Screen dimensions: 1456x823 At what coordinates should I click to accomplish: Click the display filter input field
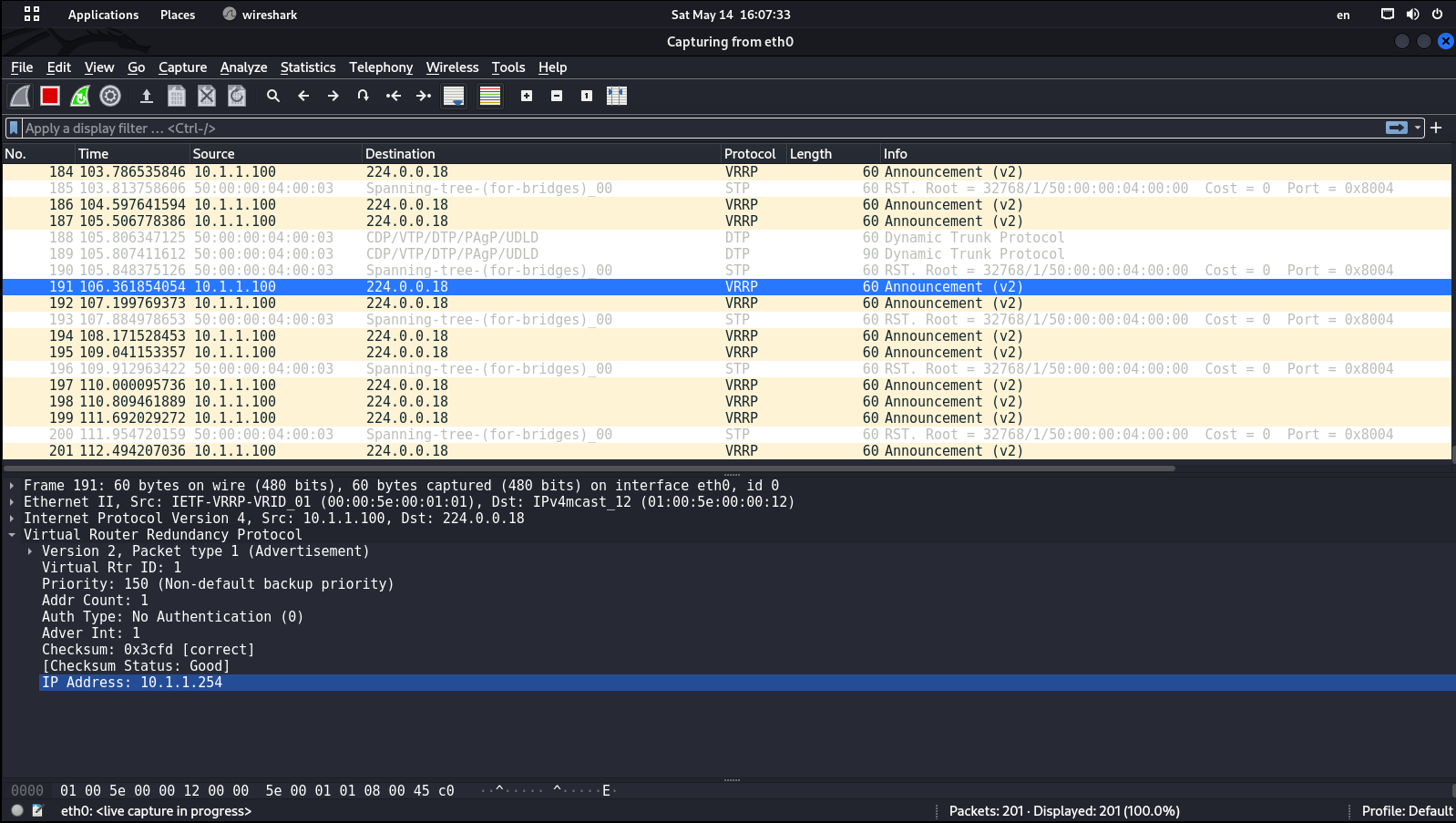pyautogui.click(x=702, y=129)
